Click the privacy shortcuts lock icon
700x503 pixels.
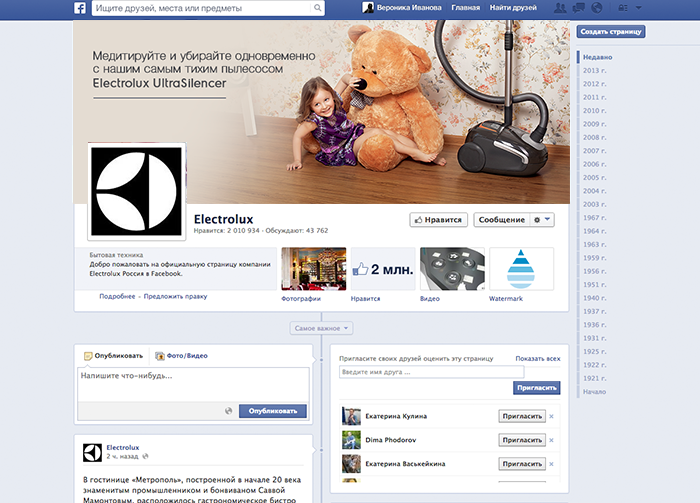[x=623, y=8]
